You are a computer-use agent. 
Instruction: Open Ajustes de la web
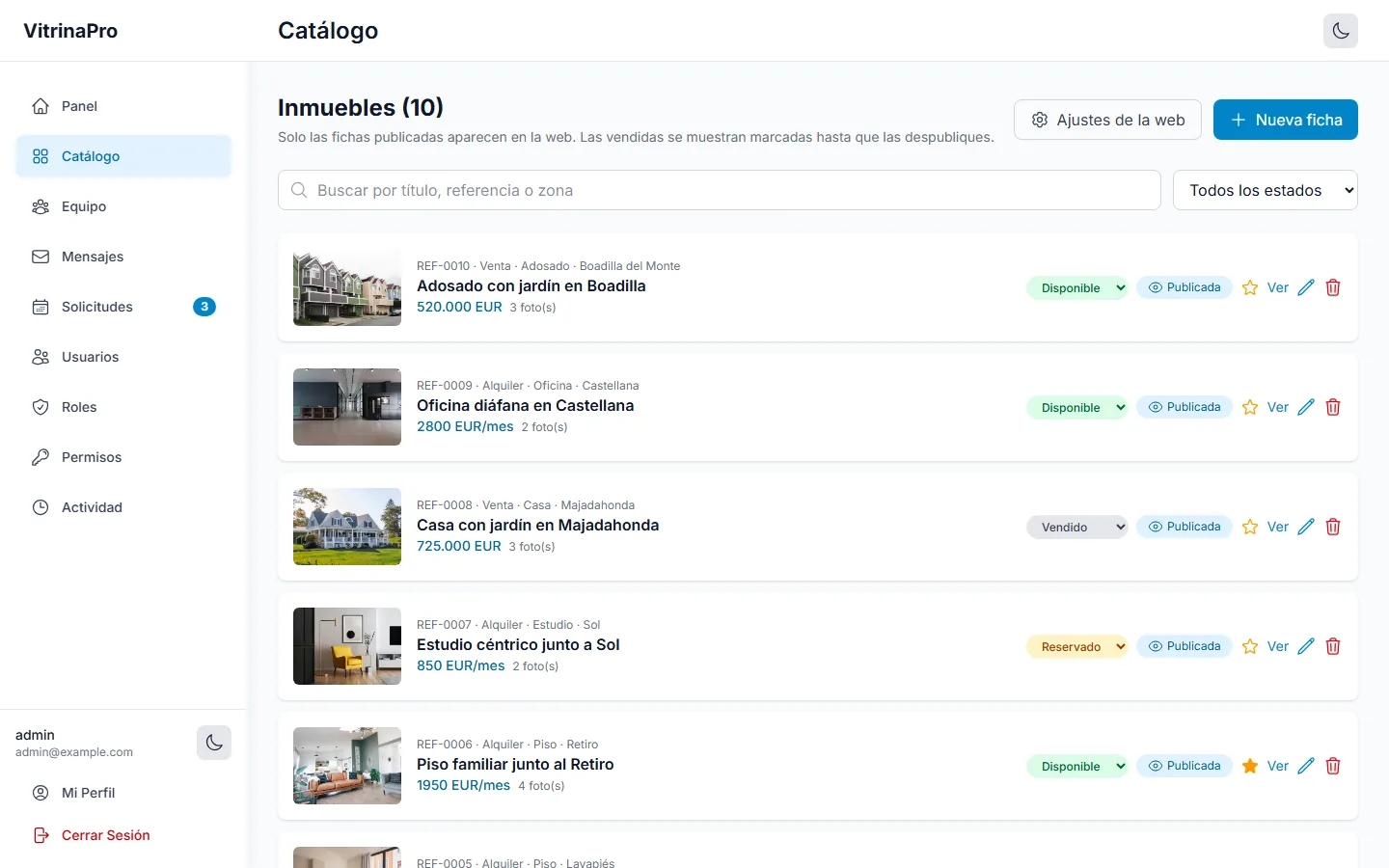1107,120
